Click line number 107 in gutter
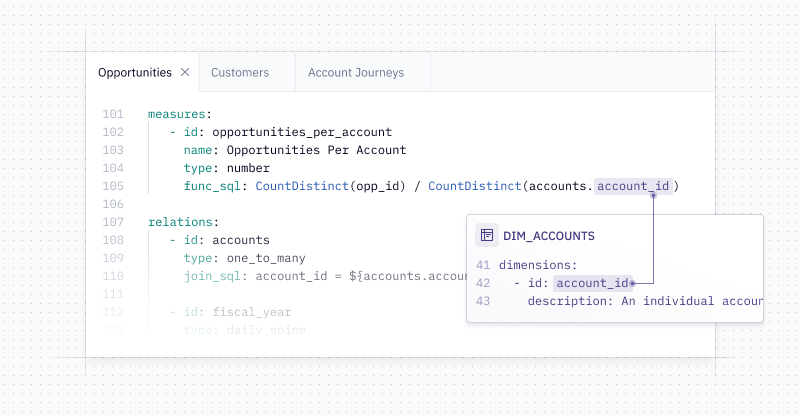The width and height of the screenshot is (800, 416). pos(113,222)
